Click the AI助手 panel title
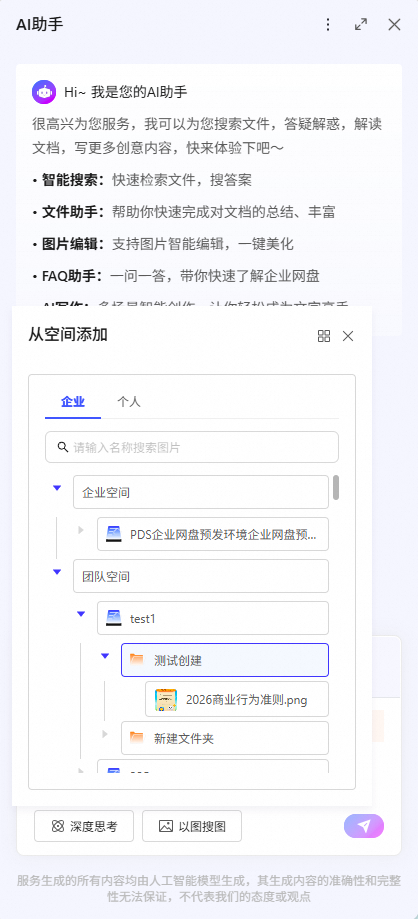418x919 pixels. (x=40, y=25)
